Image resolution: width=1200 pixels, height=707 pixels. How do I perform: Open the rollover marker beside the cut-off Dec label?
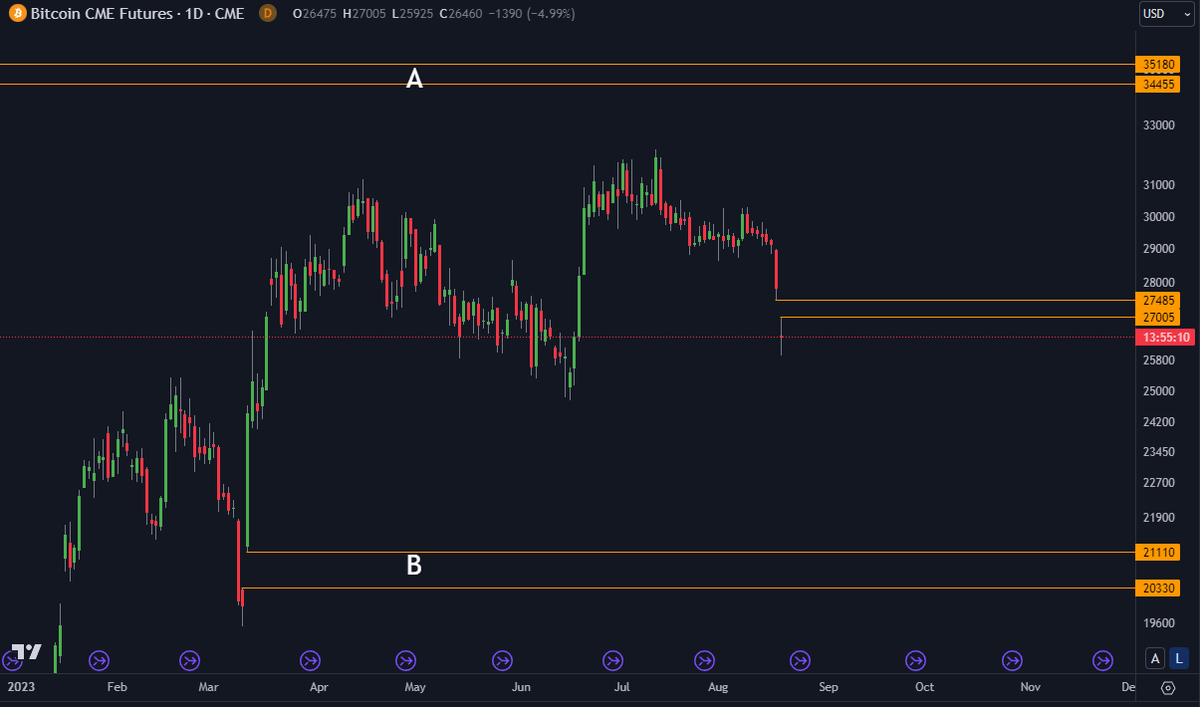[1103, 660]
